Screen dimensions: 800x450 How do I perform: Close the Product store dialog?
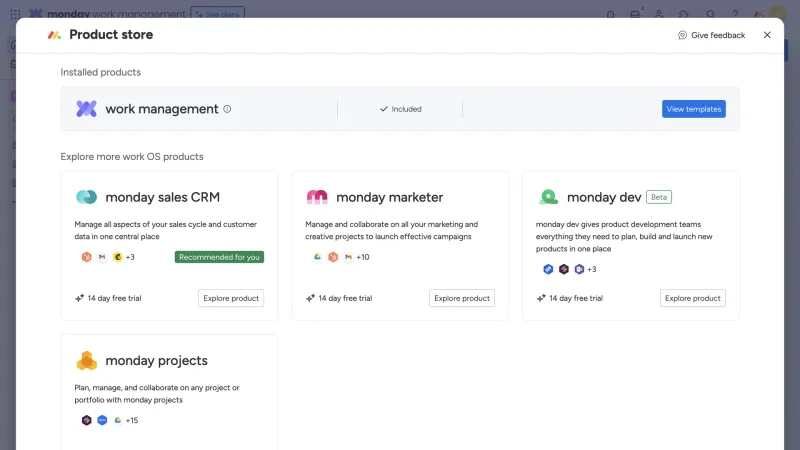click(x=767, y=35)
